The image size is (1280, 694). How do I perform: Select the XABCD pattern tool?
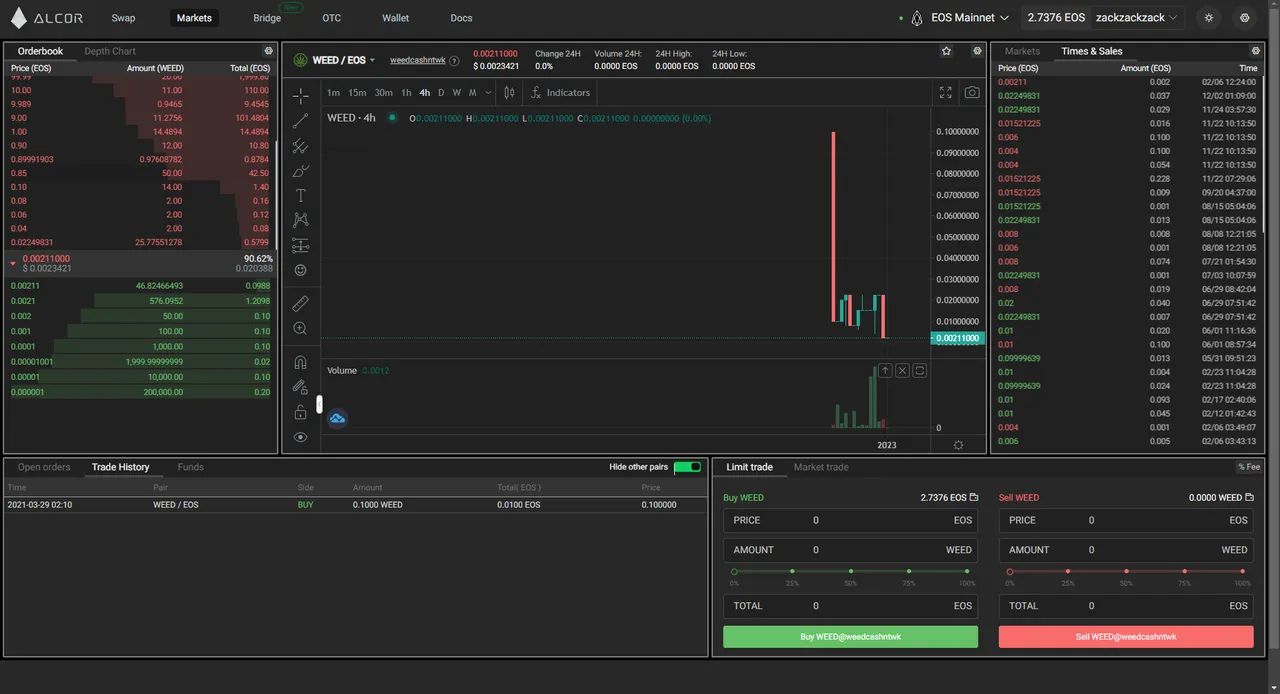pyautogui.click(x=300, y=220)
